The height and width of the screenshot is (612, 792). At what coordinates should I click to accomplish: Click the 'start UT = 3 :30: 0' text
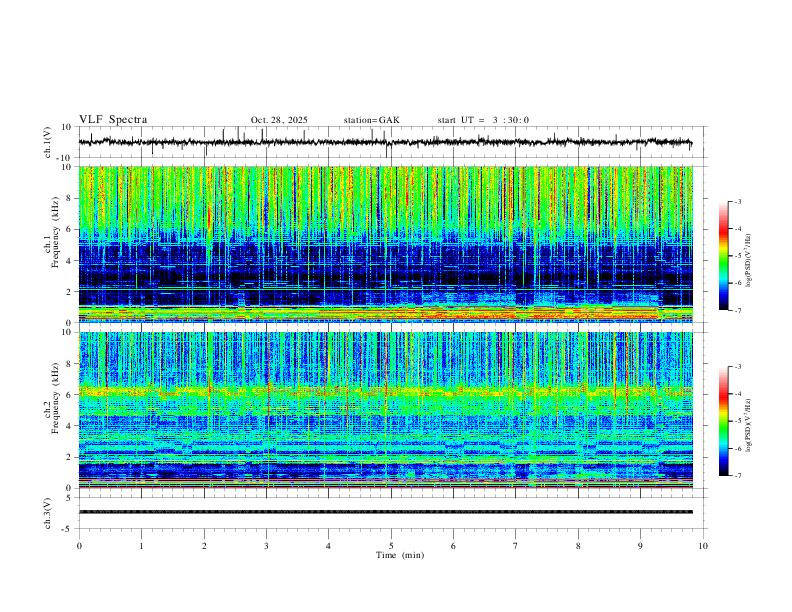click(483, 120)
